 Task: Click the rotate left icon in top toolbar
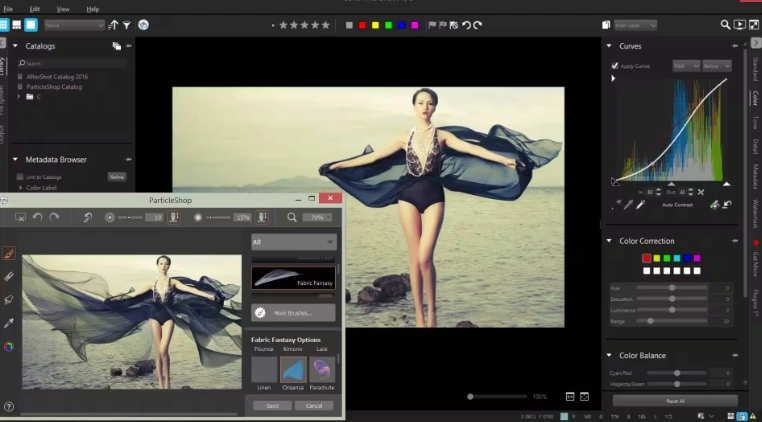tap(466, 25)
